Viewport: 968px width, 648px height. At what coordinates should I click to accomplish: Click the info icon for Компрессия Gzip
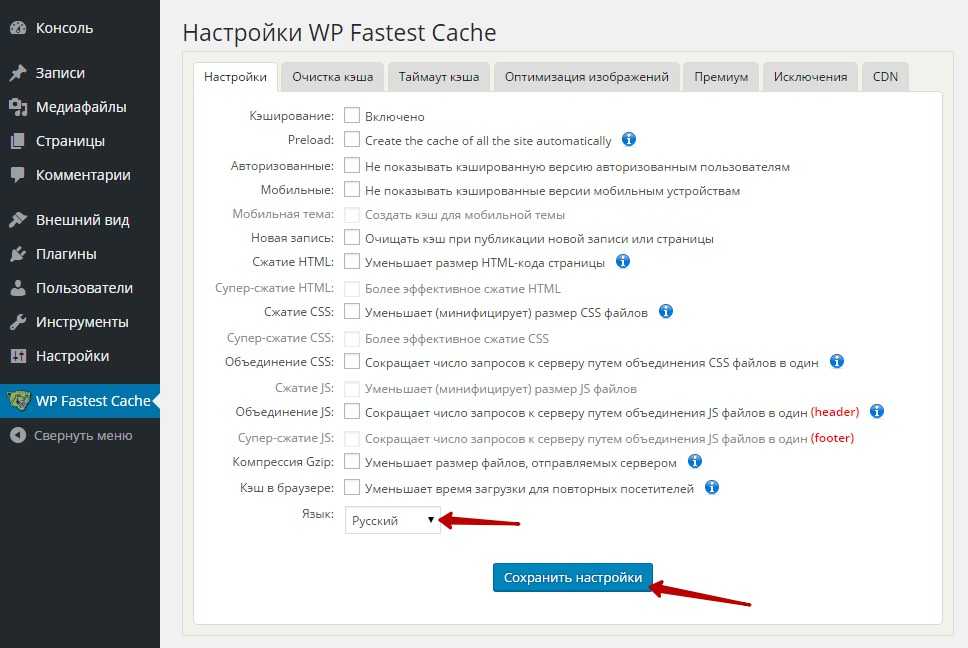[x=695, y=462]
